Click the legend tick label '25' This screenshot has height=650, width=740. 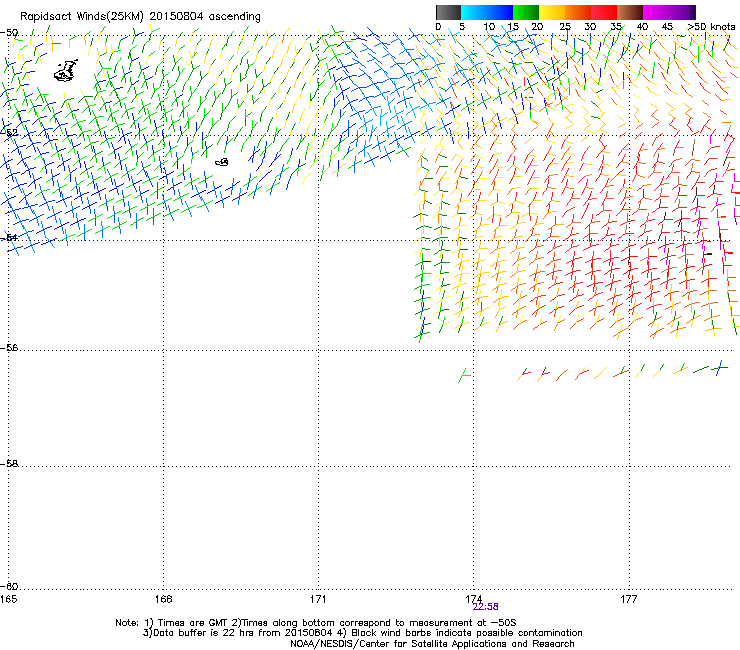tap(565, 27)
